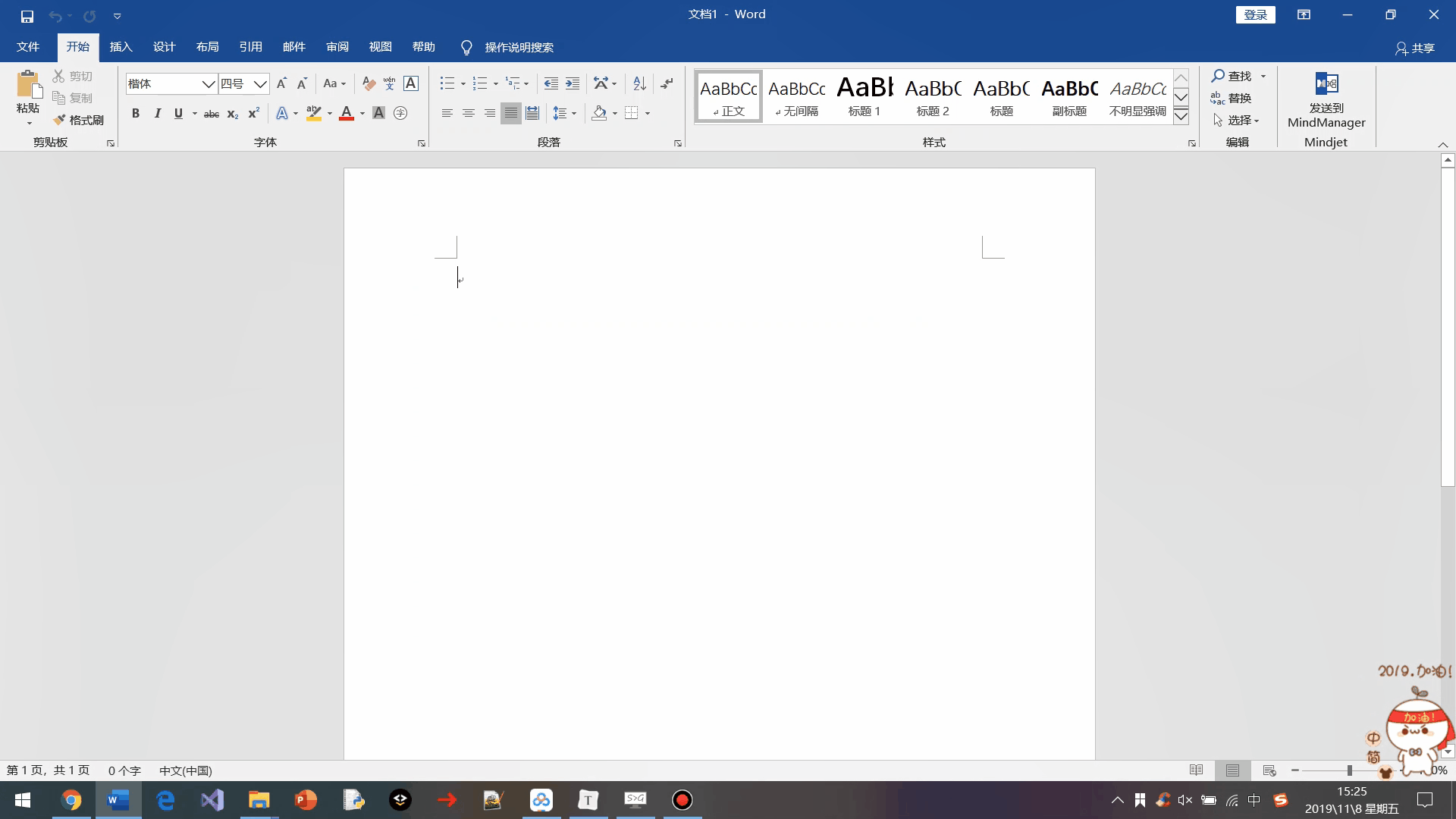The image size is (1456, 819).
Task: Center-align the paragraph text
Action: pyautogui.click(x=469, y=113)
